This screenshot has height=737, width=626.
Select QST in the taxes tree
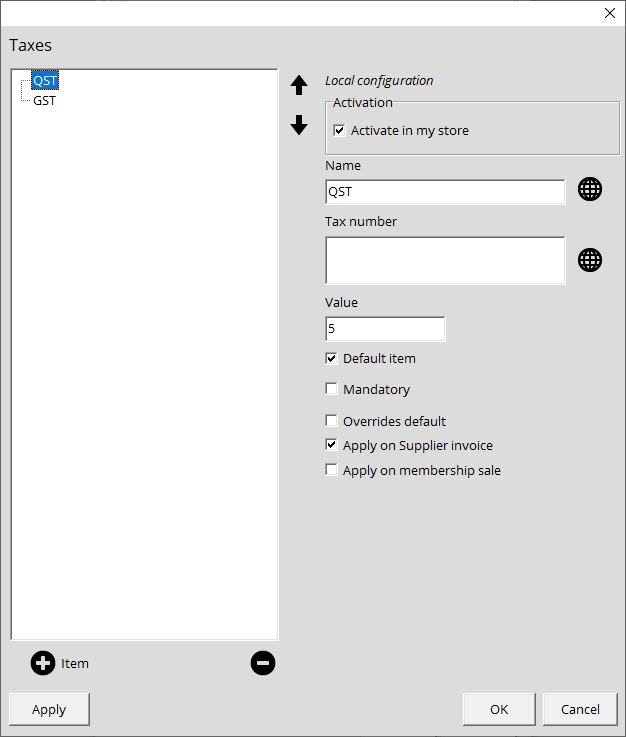(45, 81)
